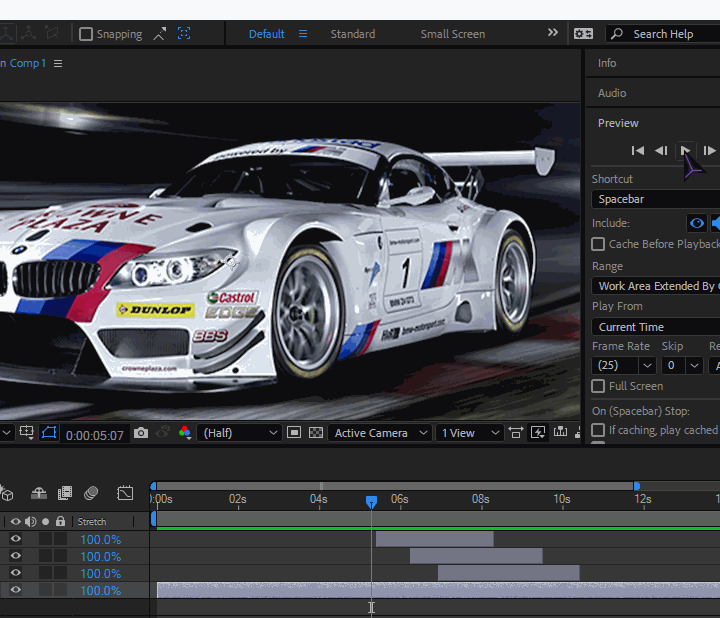Click the pixel aspect ratio correction icon
The image size is (720, 618).
coord(516,433)
